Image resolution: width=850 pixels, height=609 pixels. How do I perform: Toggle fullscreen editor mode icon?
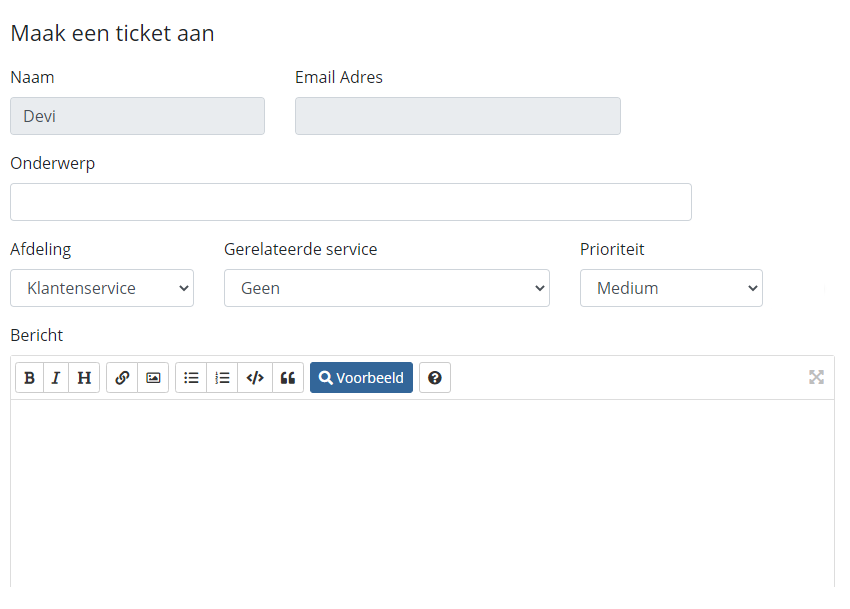point(816,377)
